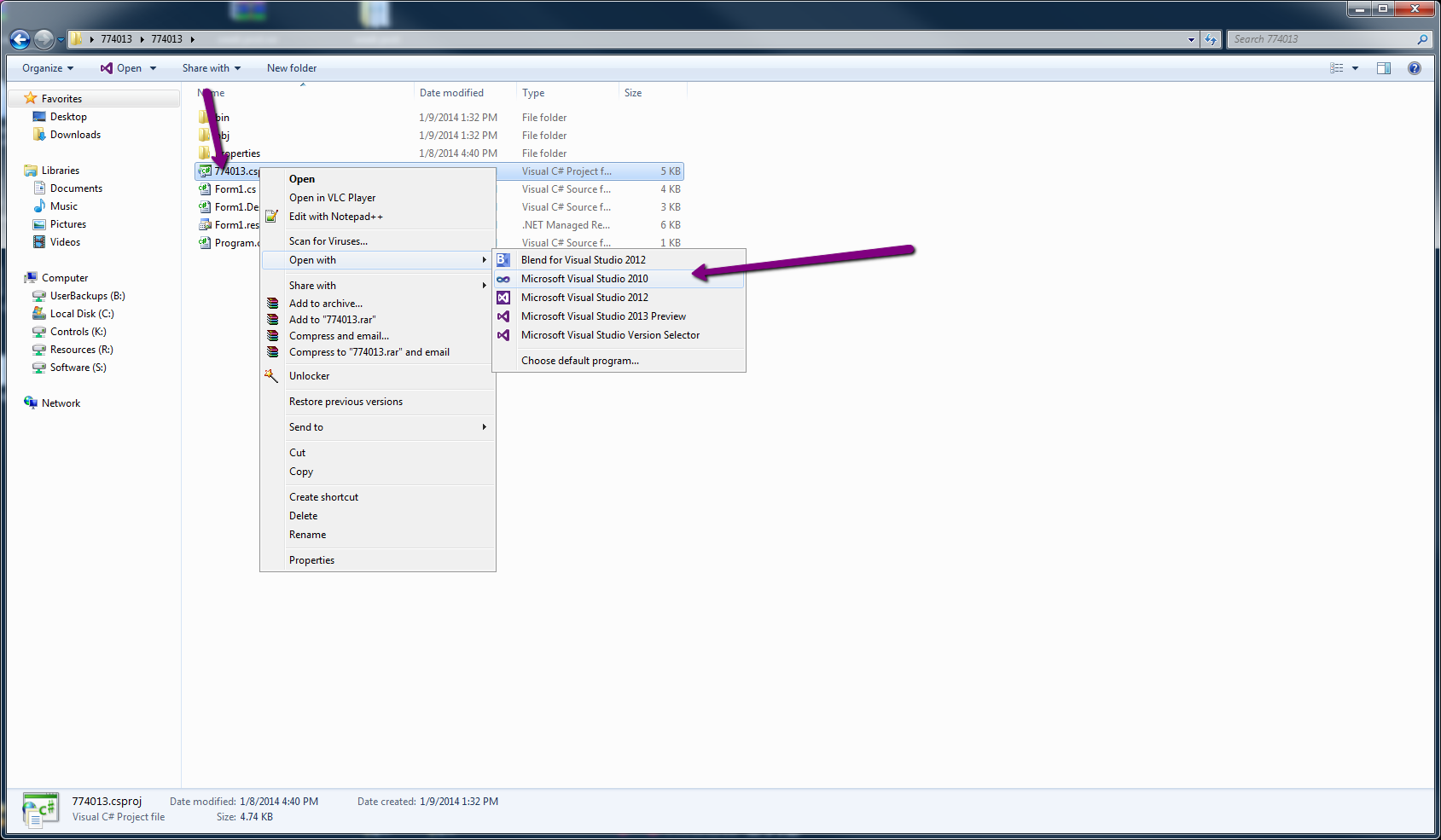Expand the Share with submenu in context menu

pos(484,286)
